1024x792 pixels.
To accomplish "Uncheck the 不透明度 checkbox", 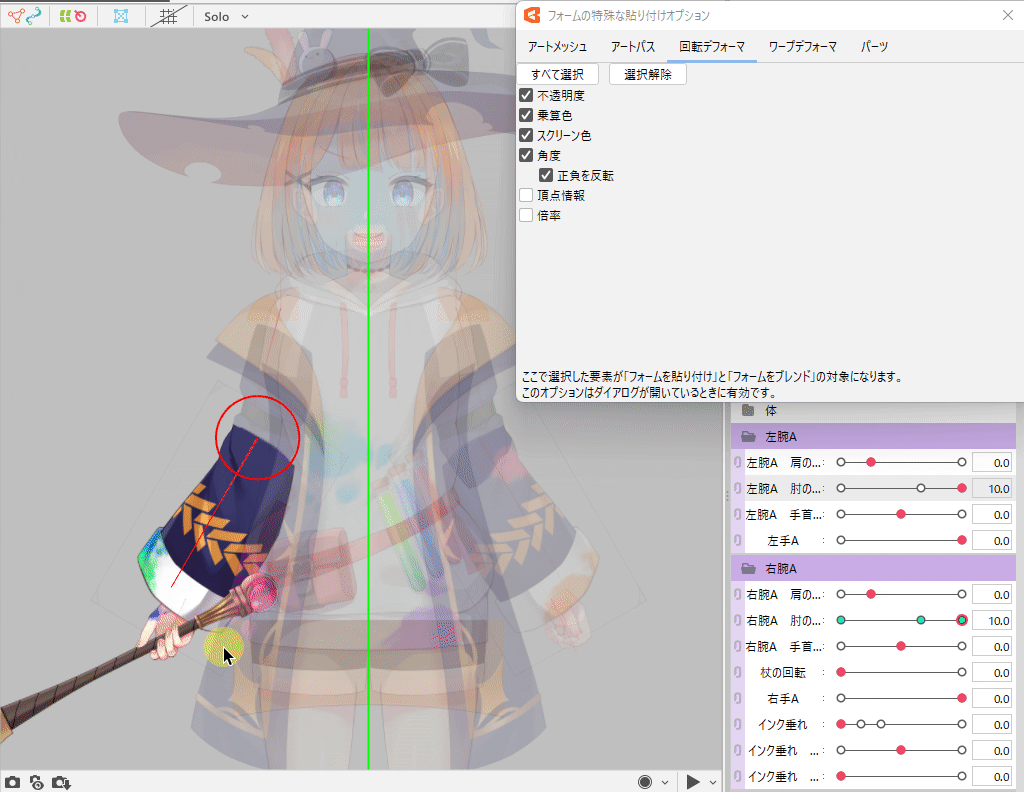I will (x=526, y=96).
